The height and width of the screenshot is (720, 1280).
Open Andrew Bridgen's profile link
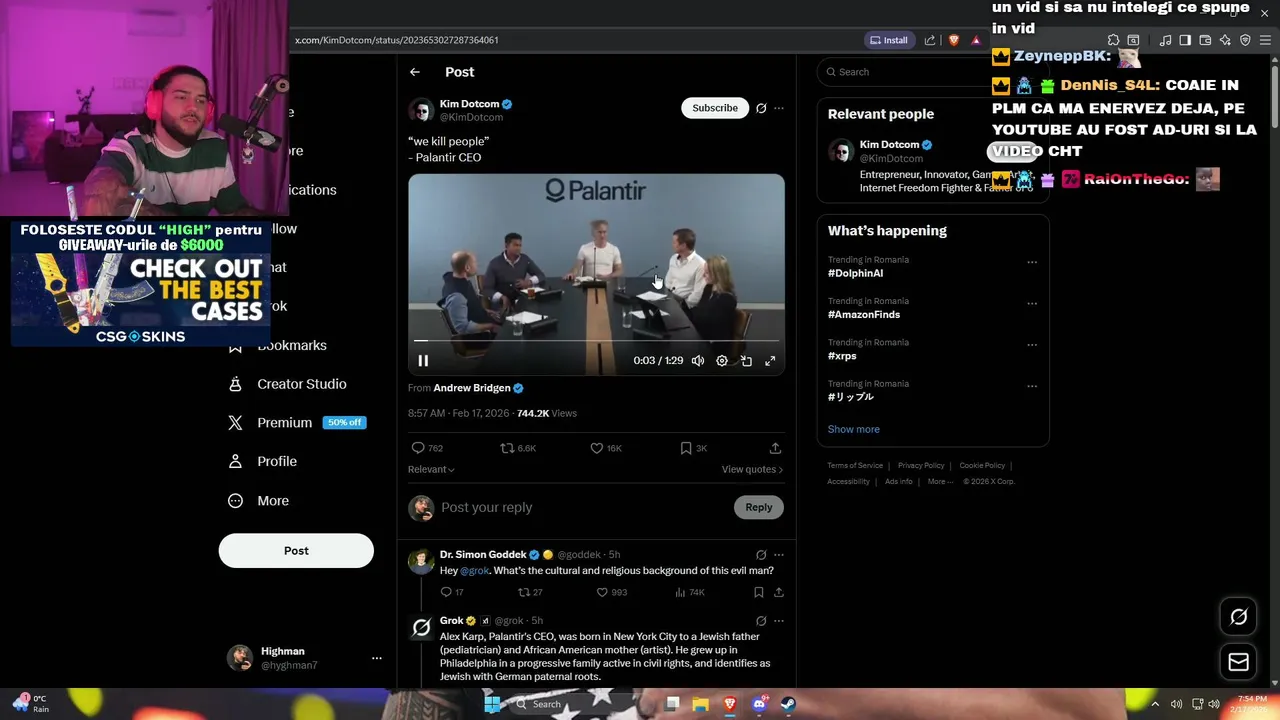[x=472, y=388]
